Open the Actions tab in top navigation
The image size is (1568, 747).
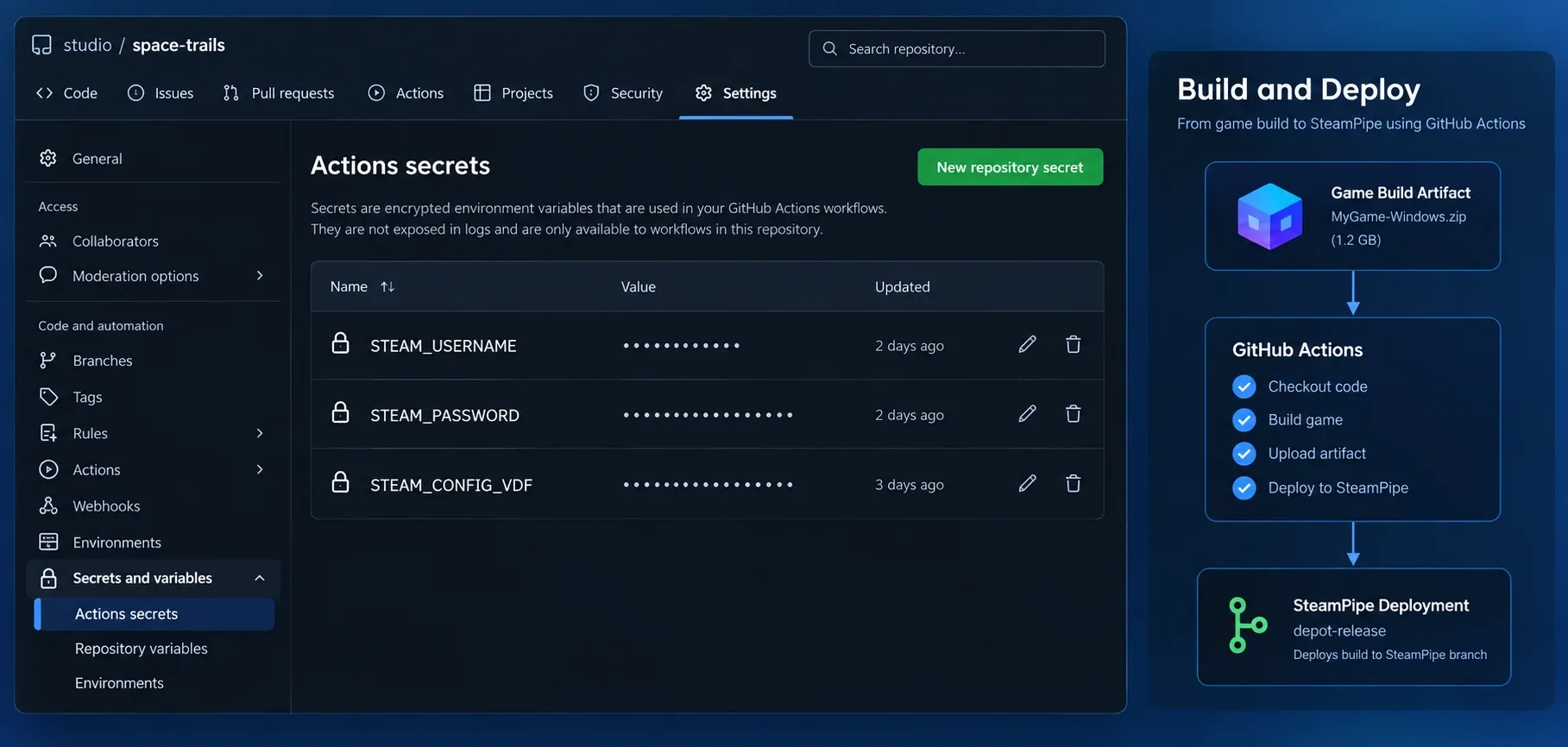point(406,93)
